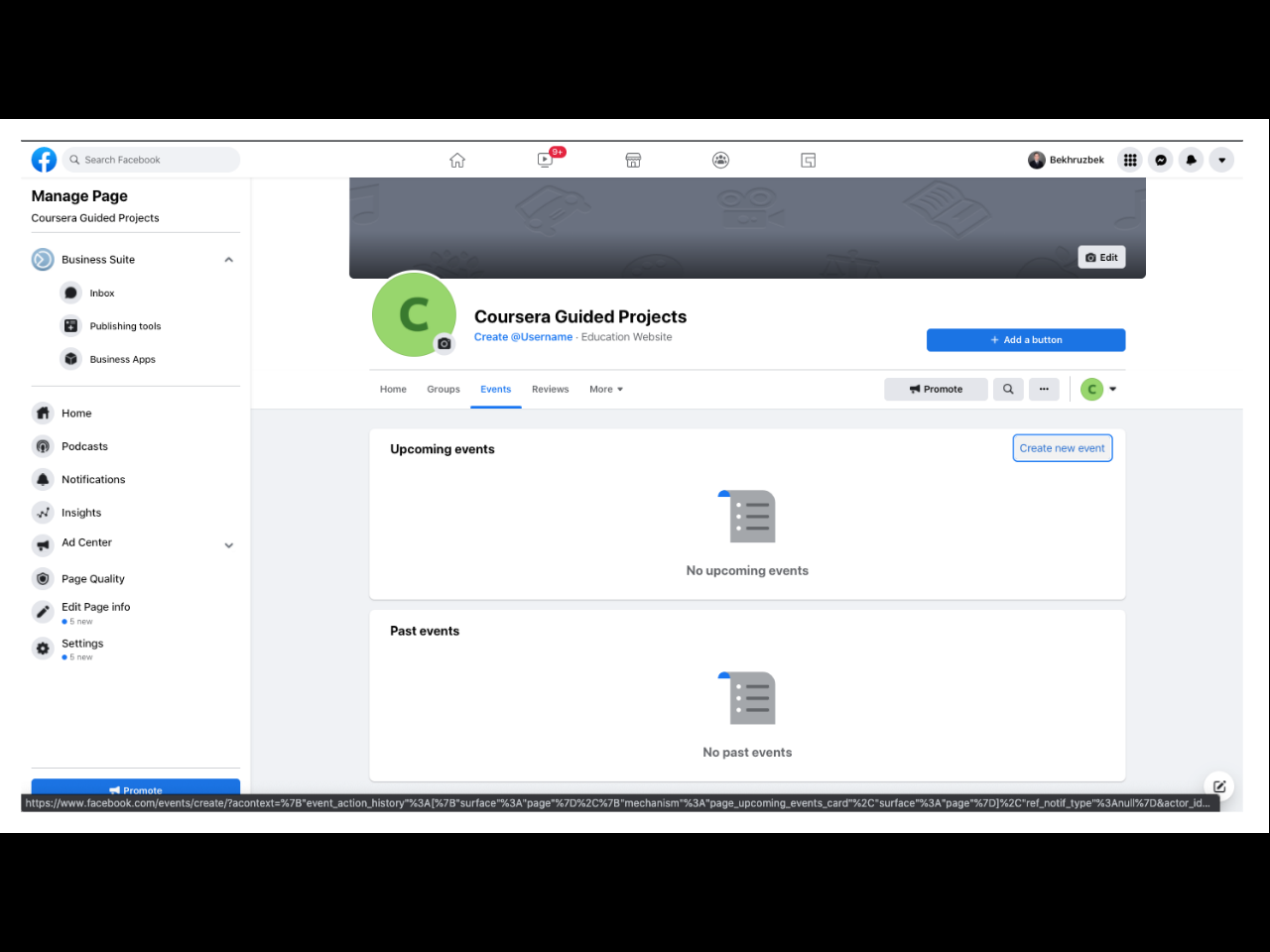This screenshot has width=1270, height=952.
Task: Click the Coursera Guided Projects profile picture
Action: (414, 314)
